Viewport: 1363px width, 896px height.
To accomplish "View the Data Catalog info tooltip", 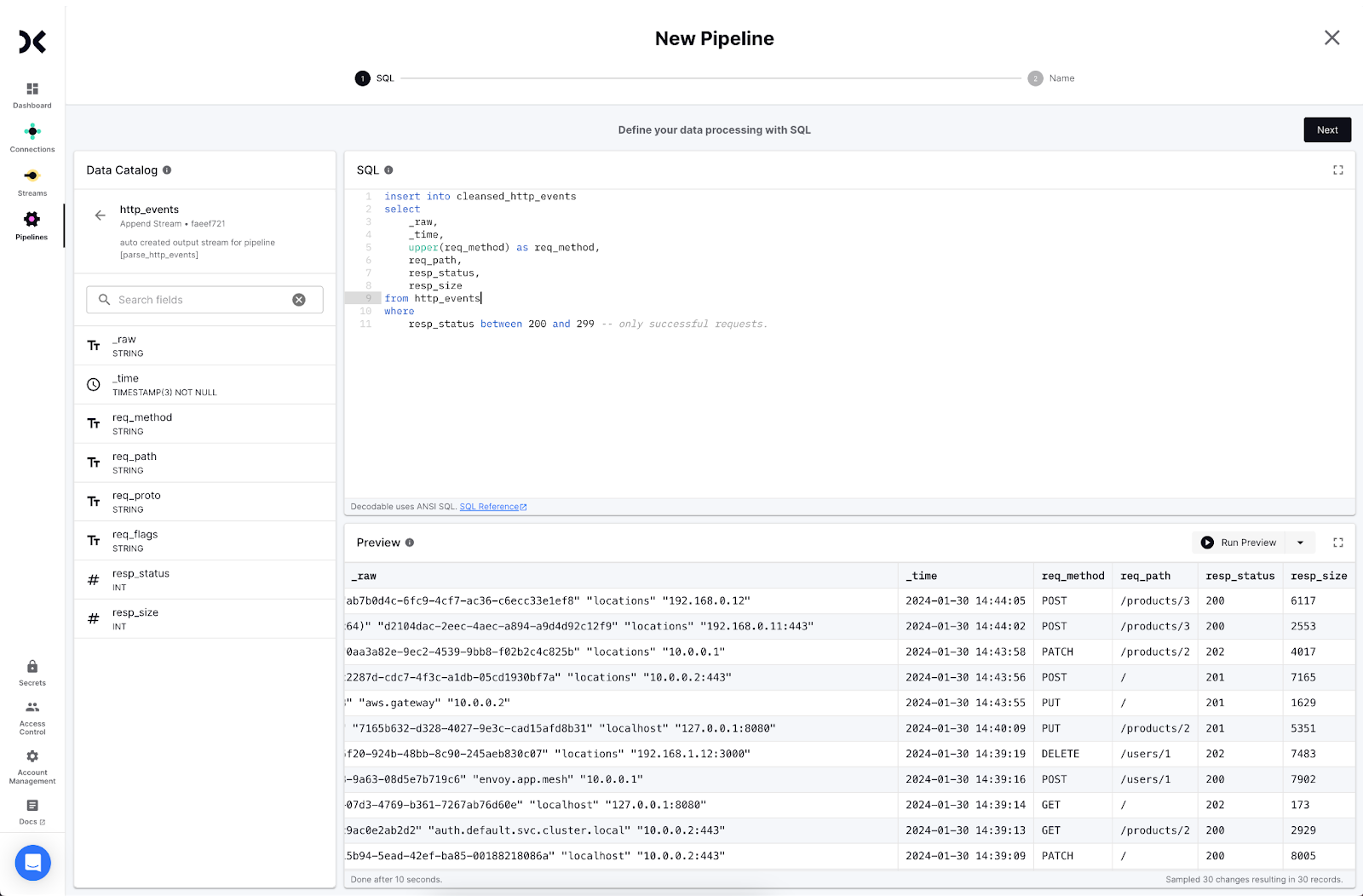I will [167, 169].
